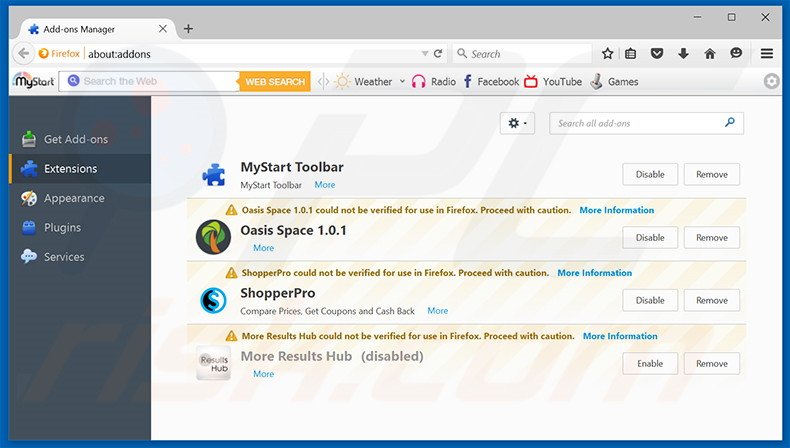
Task: Open YouTube from the MyStart toolbar
Action: 553,82
